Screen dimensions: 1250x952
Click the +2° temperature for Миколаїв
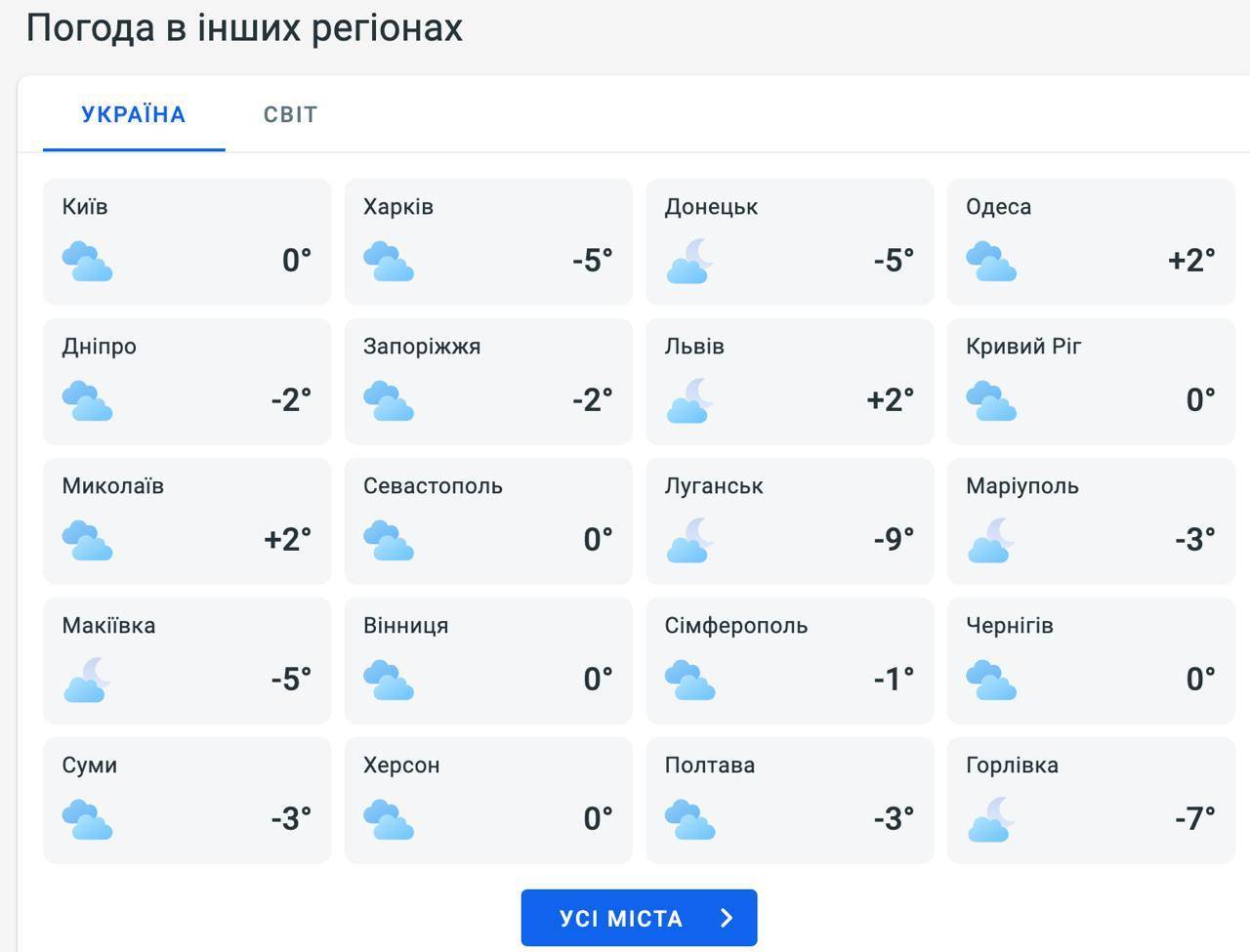tap(288, 540)
